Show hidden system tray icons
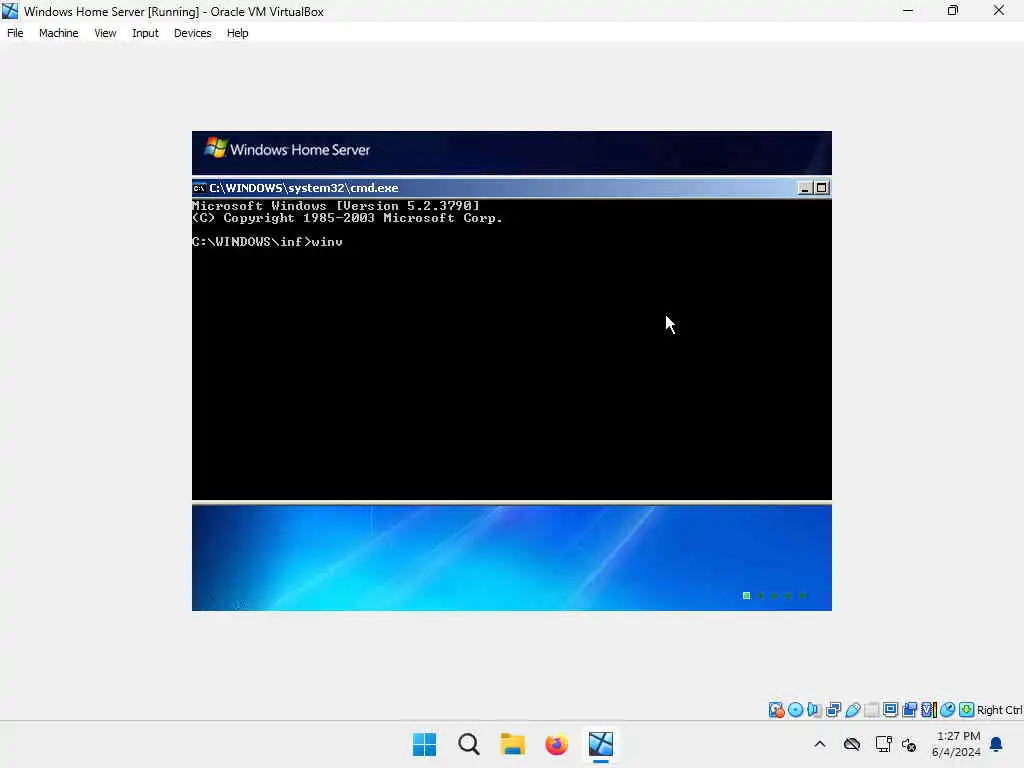Image resolution: width=1024 pixels, height=768 pixels. 820,744
